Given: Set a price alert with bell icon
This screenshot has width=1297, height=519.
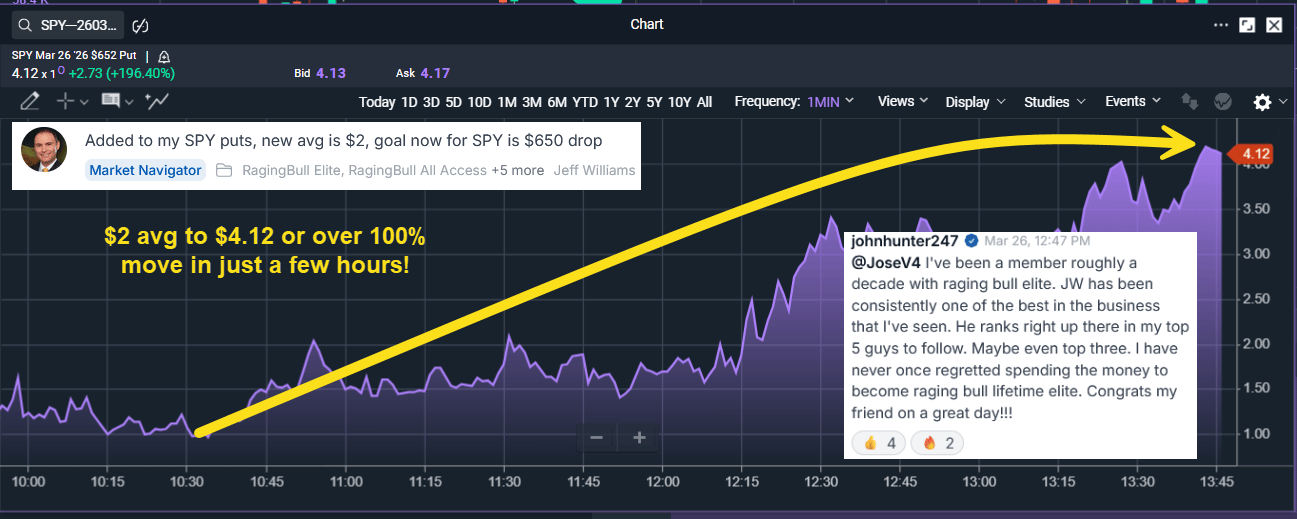Looking at the screenshot, I should coord(164,58).
